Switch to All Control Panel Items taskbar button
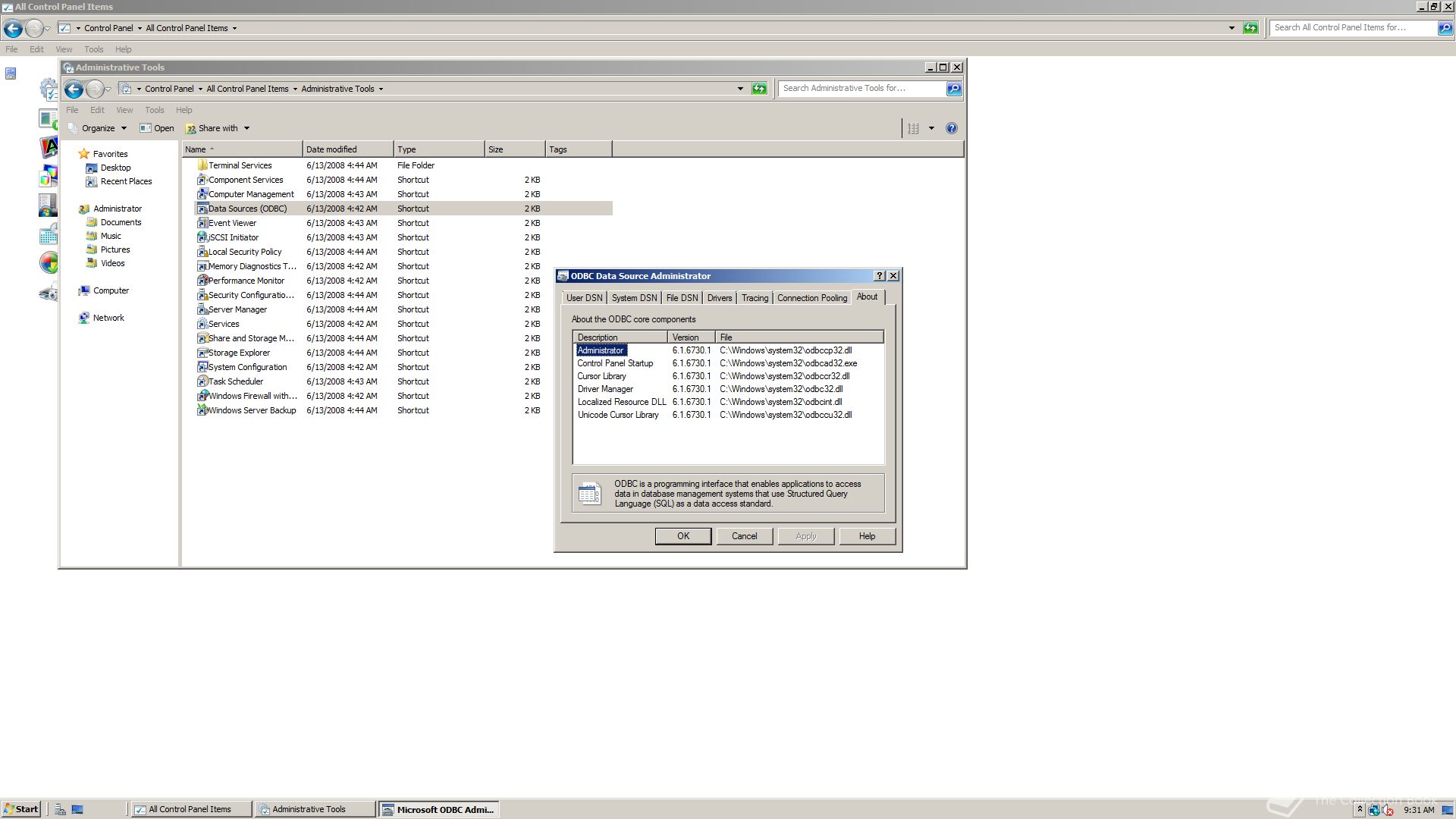1456x819 pixels. click(x=191, y=809)
